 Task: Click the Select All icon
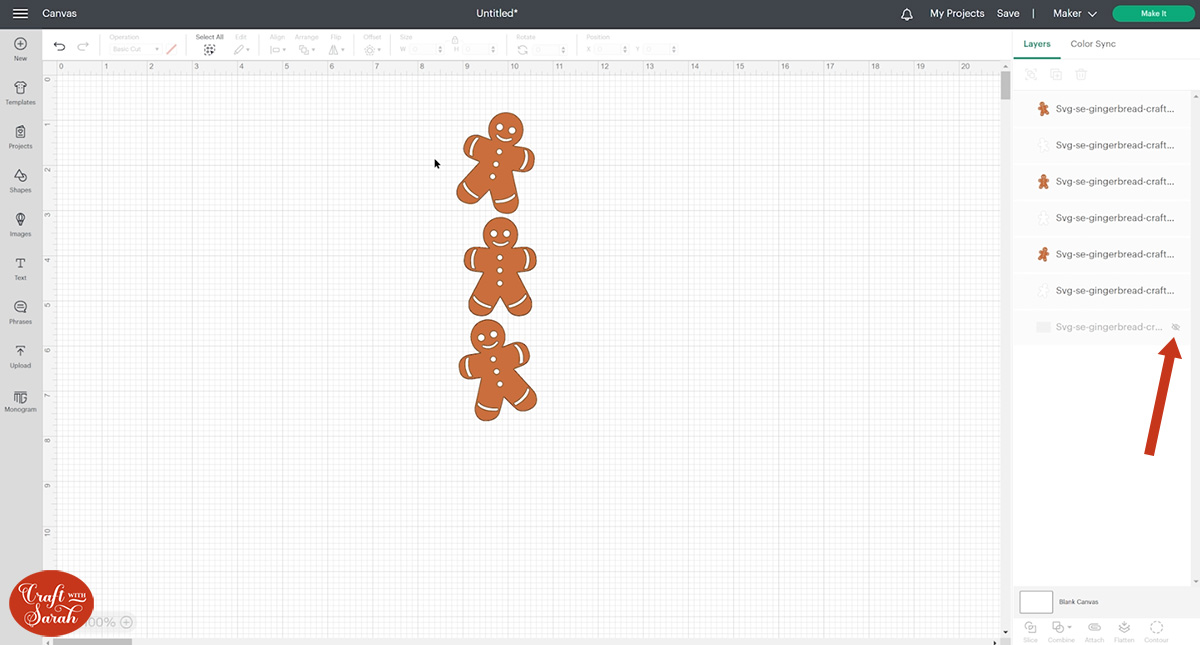209,49
